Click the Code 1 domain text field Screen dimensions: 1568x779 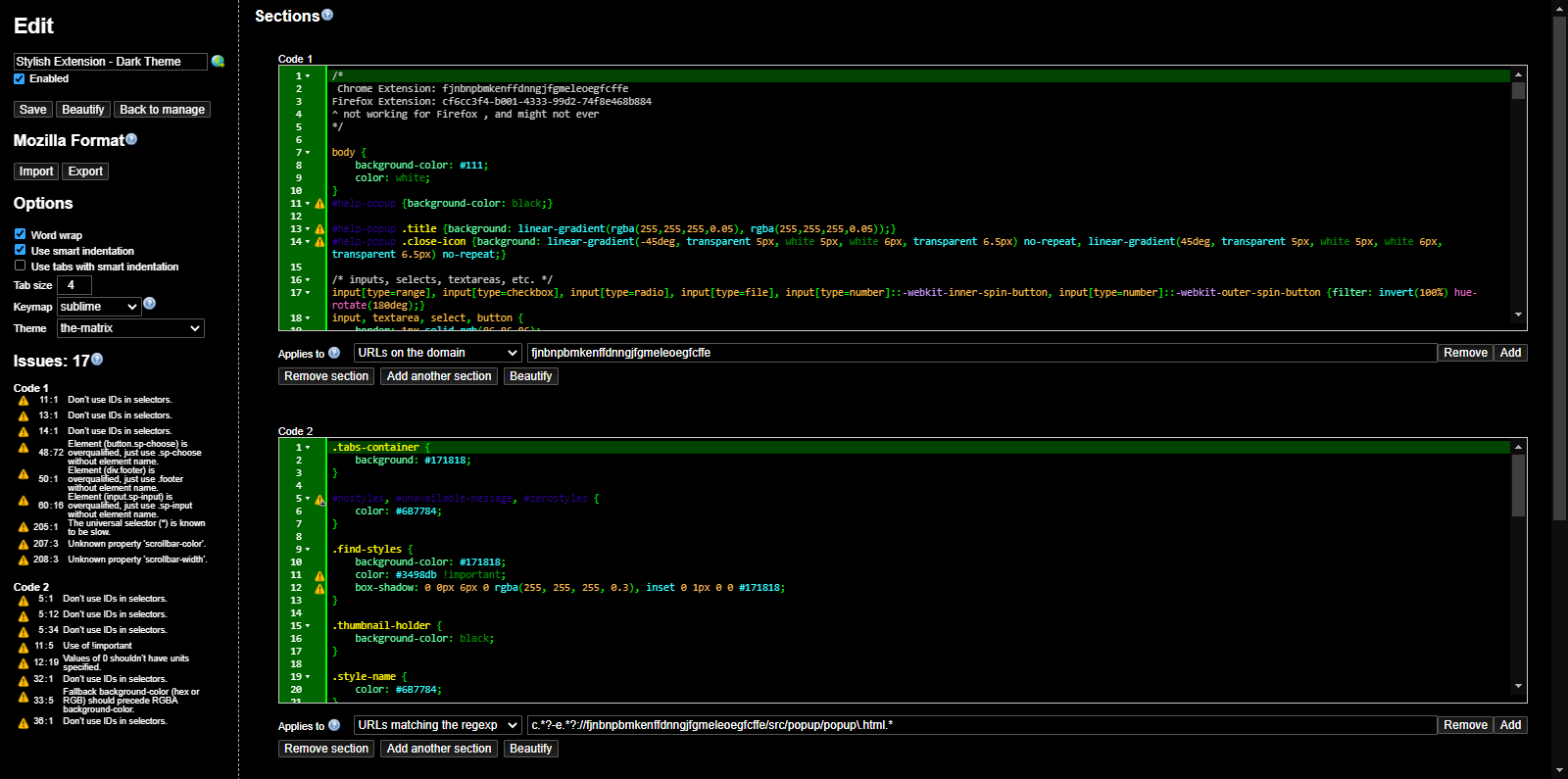[x=982, y=353]
